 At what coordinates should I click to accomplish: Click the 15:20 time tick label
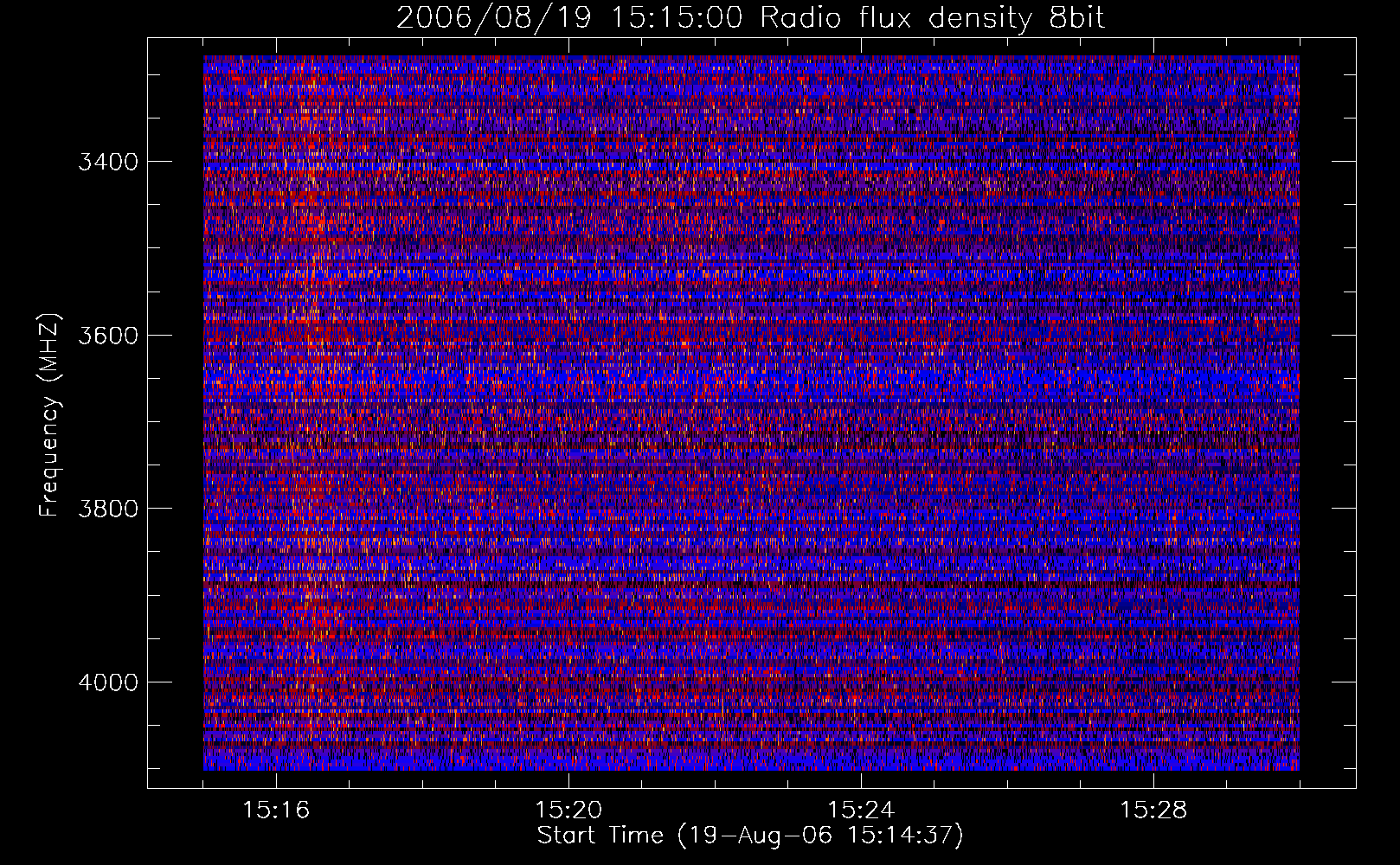tap(568, 811)
